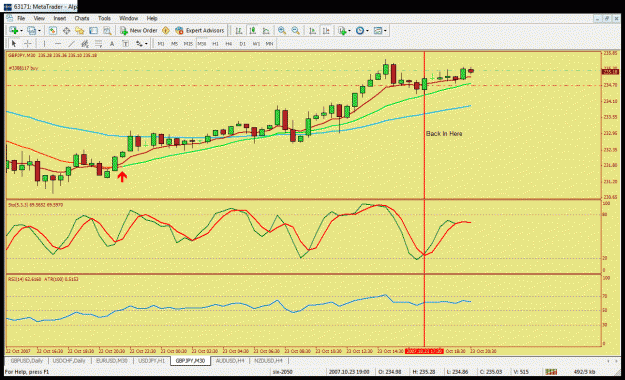The image size is (625, 380).
Task: Switch to MN timeframe
Action: click(269, 43)
